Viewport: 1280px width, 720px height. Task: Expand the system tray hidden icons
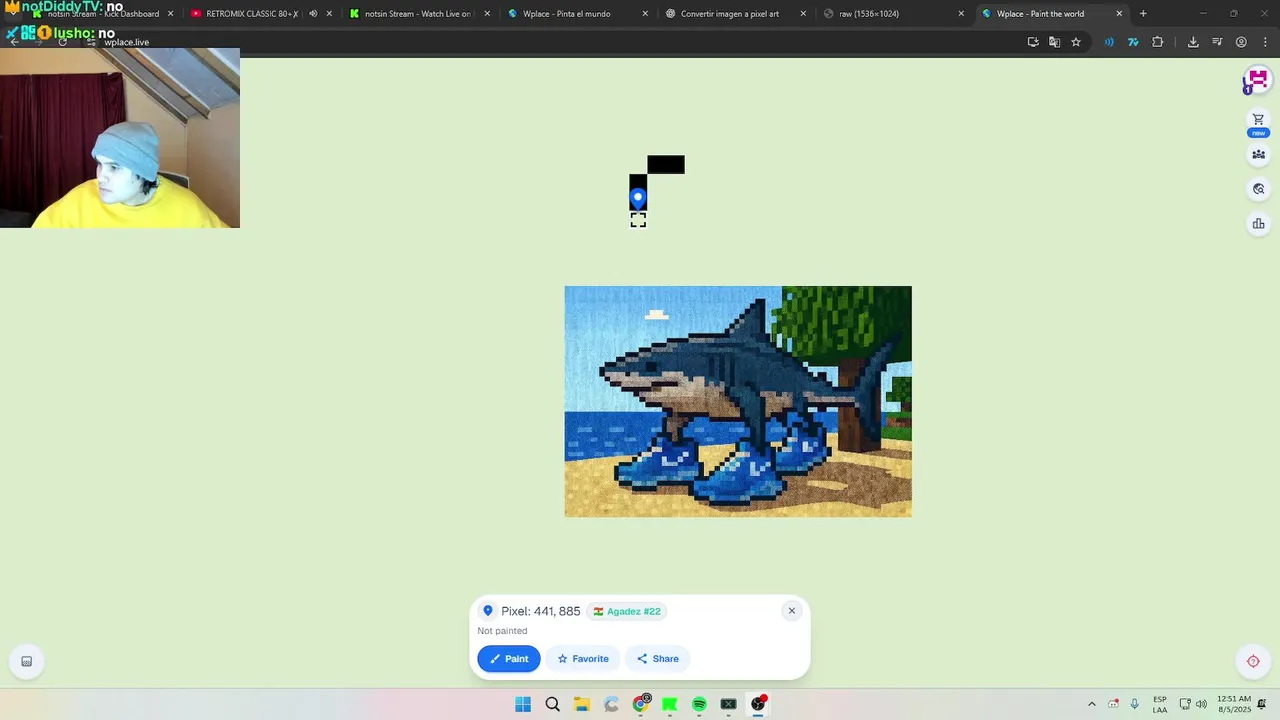coord(1091,704)
